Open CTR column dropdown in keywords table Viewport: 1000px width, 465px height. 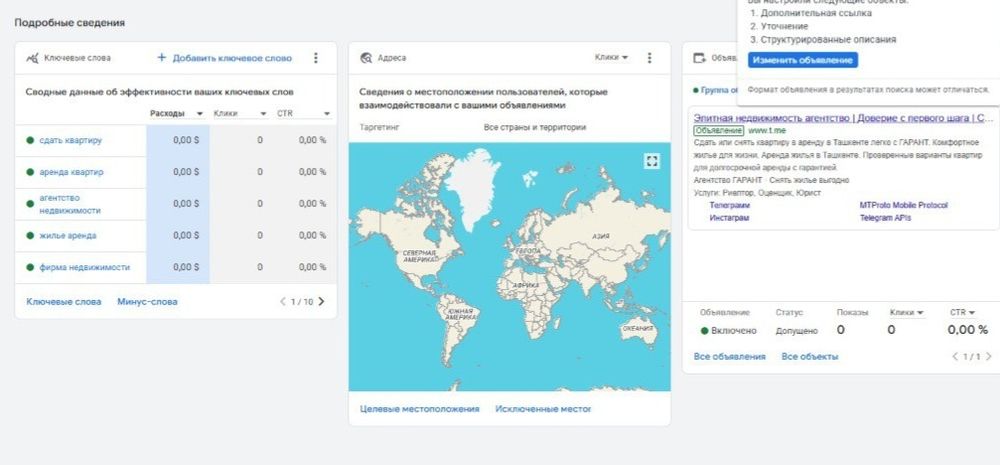(327, 114)
